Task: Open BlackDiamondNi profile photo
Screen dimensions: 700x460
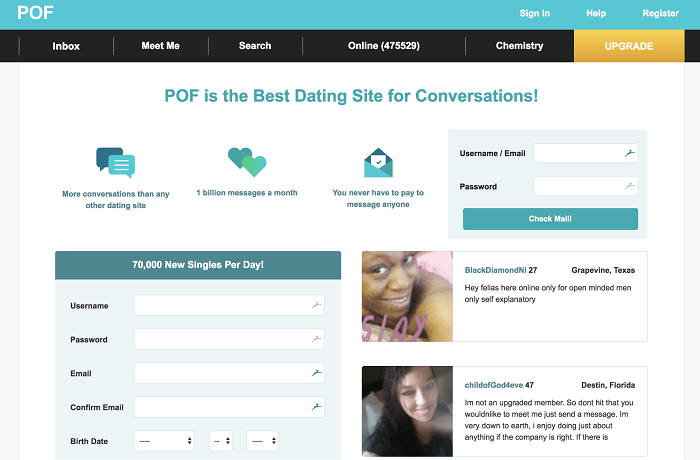Action: tap(407, 297)
